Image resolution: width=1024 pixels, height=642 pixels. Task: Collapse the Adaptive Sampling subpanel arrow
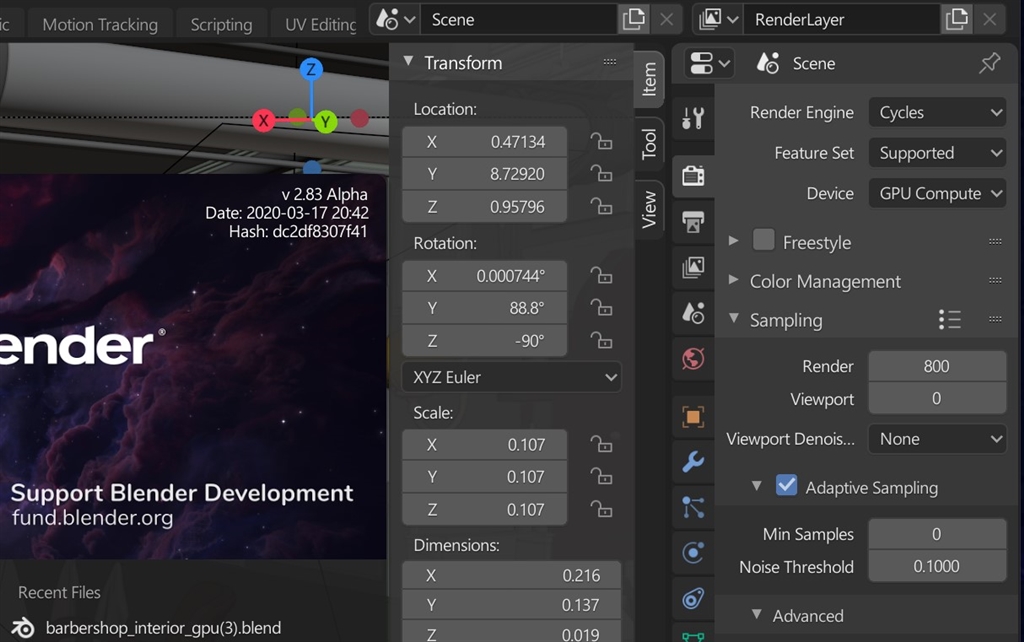(x=756, y=487)
